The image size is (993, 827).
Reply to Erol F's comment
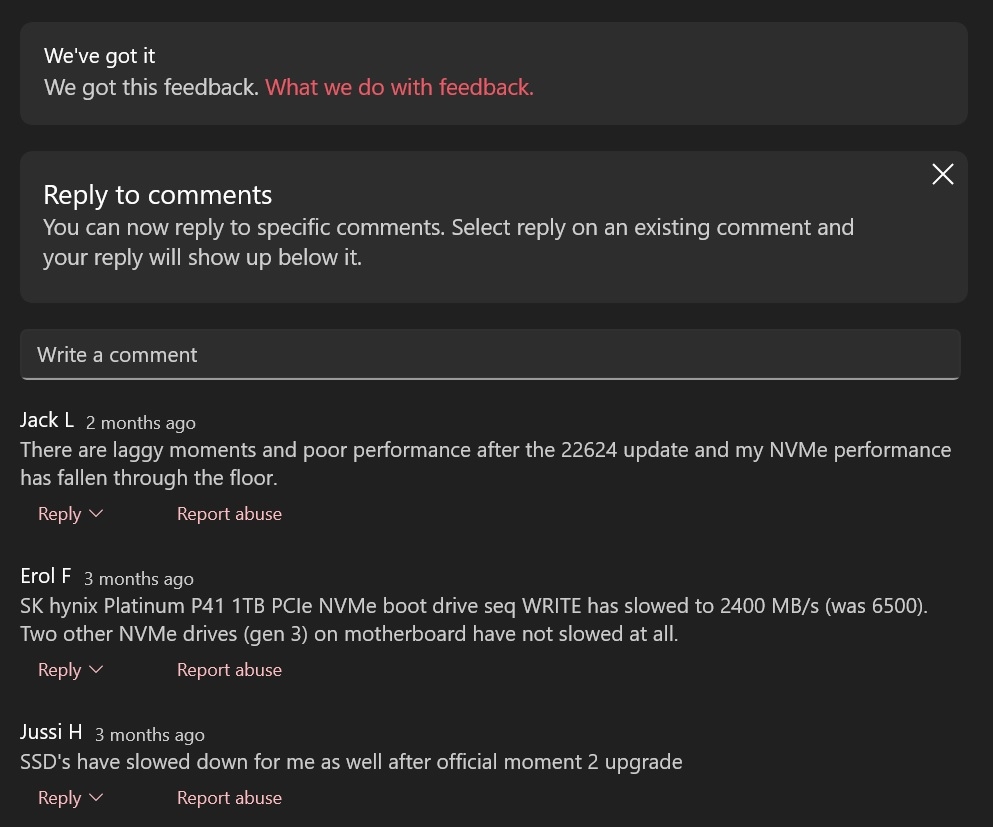(59, 670)
